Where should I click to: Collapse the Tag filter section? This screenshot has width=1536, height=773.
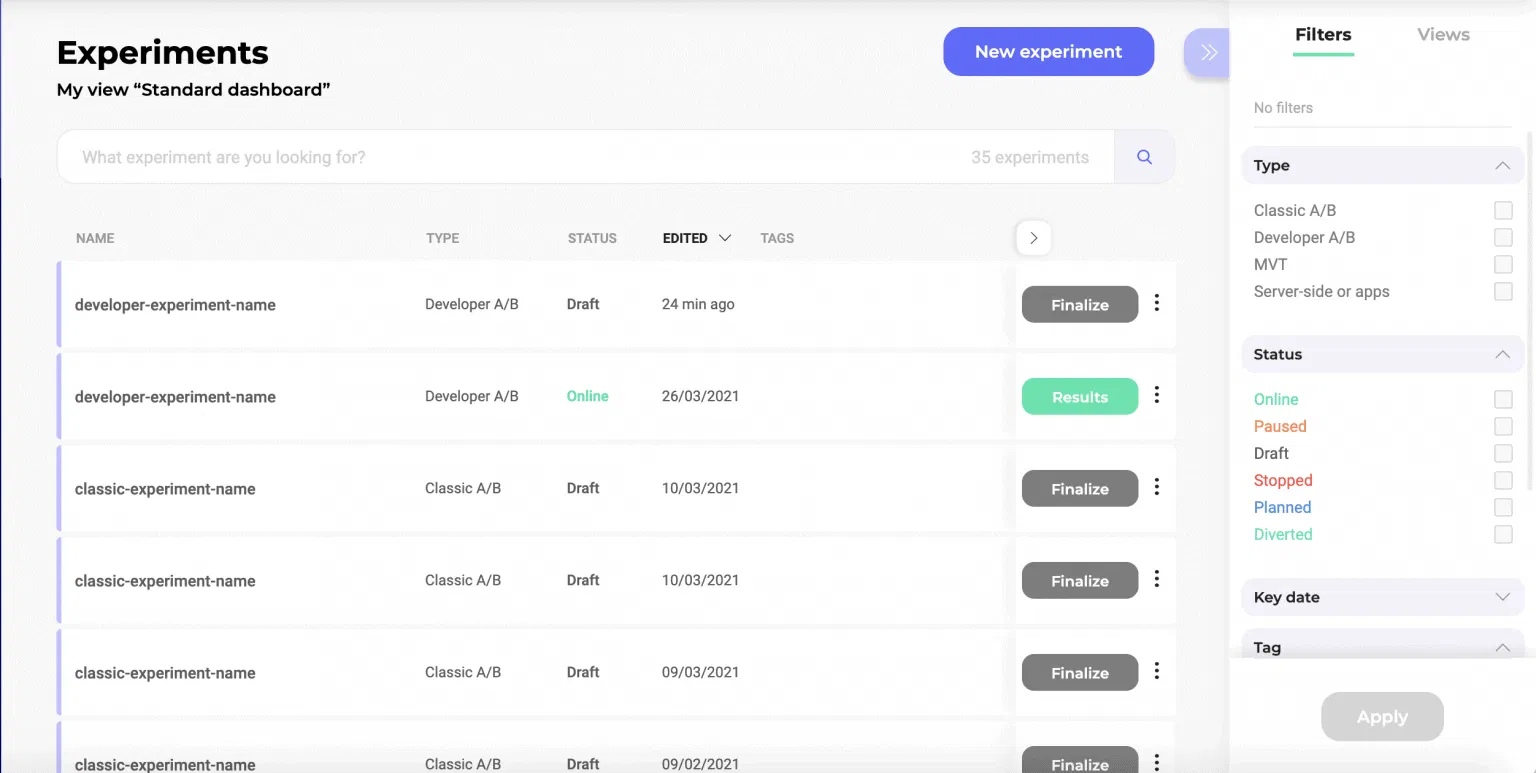pyautogui.click(x=1502, y=647)
